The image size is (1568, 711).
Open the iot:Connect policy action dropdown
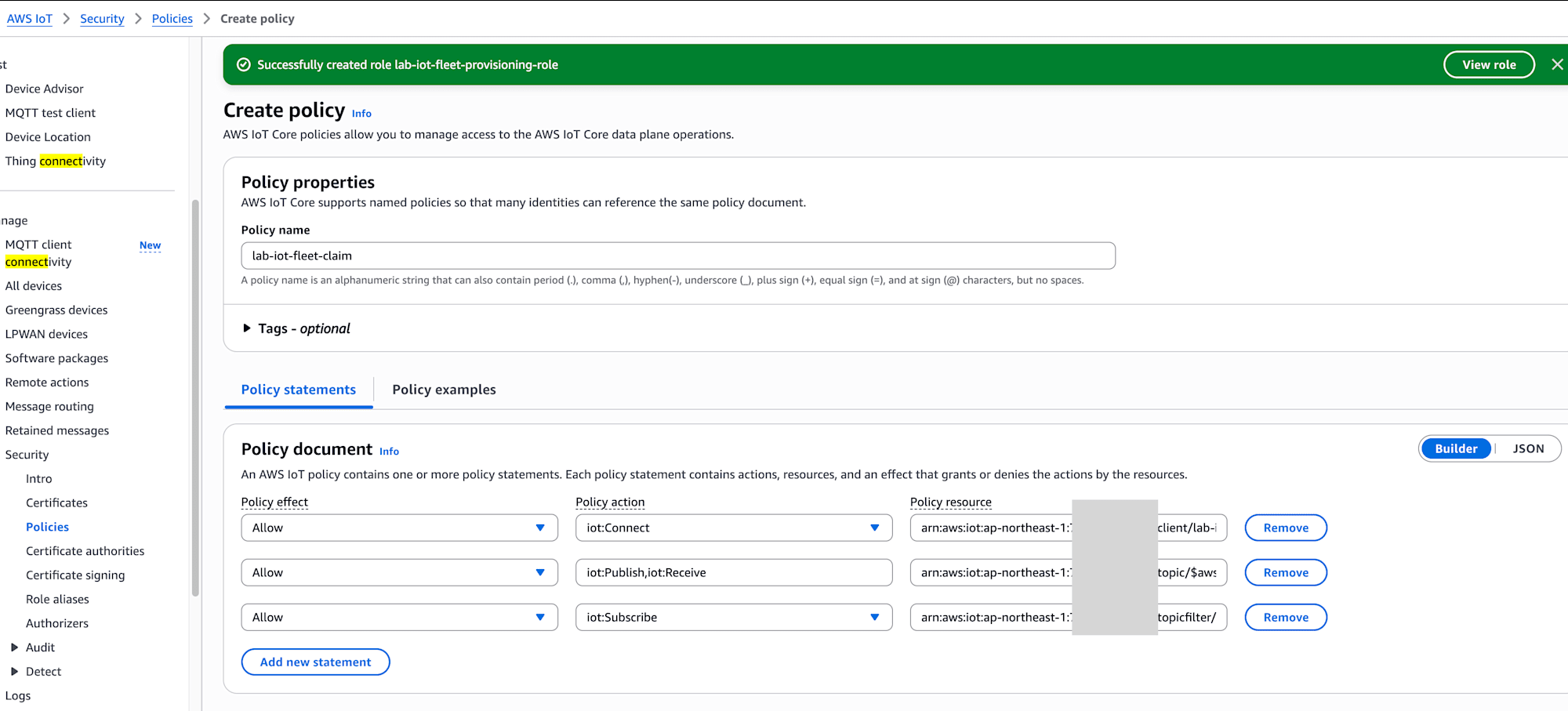pos(734,528)
